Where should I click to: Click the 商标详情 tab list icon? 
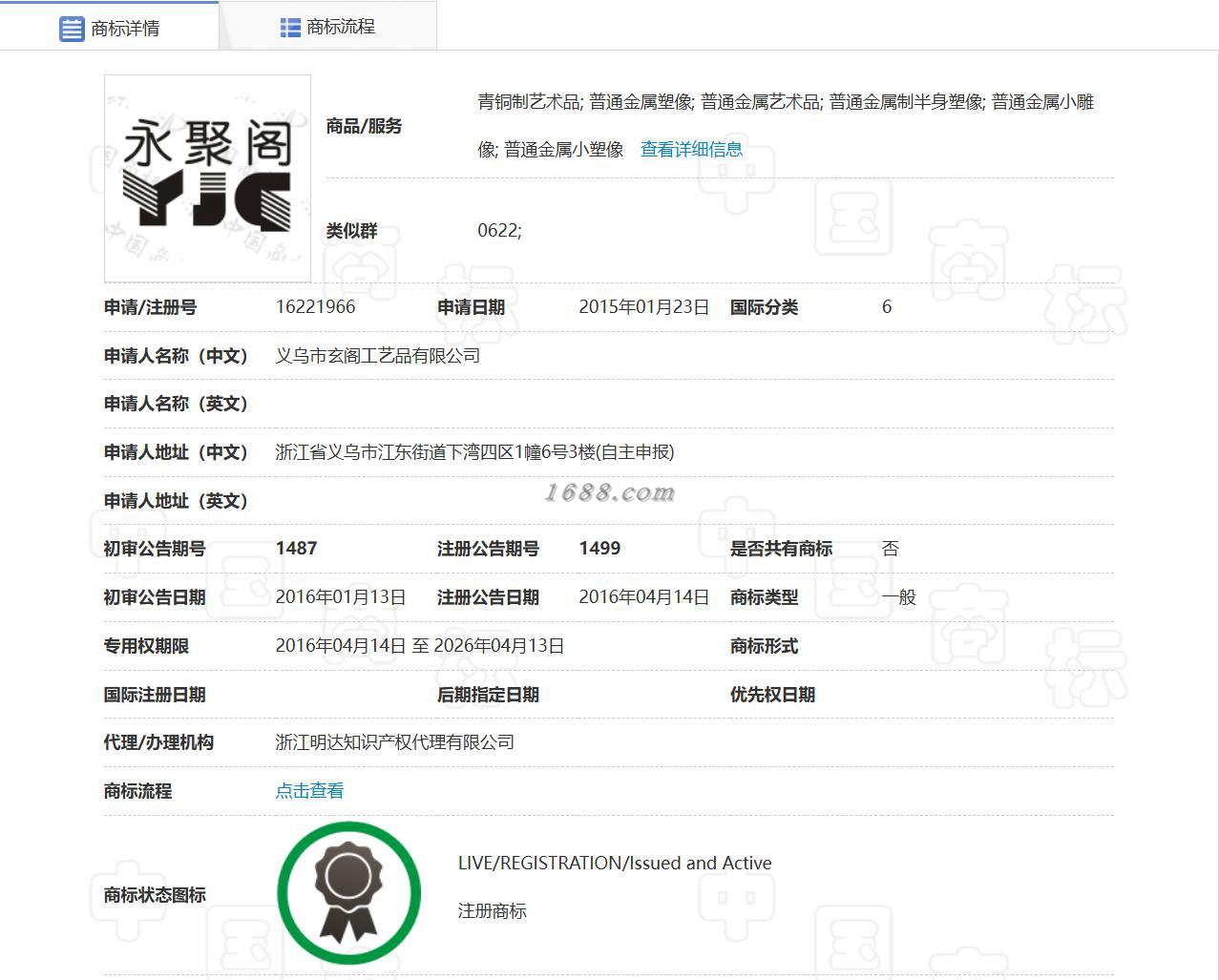pos(72,29)
